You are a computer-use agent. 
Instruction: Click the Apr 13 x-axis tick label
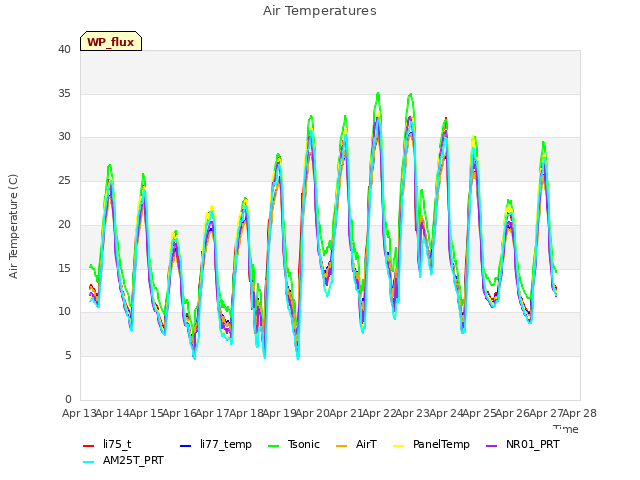[79, 413]
